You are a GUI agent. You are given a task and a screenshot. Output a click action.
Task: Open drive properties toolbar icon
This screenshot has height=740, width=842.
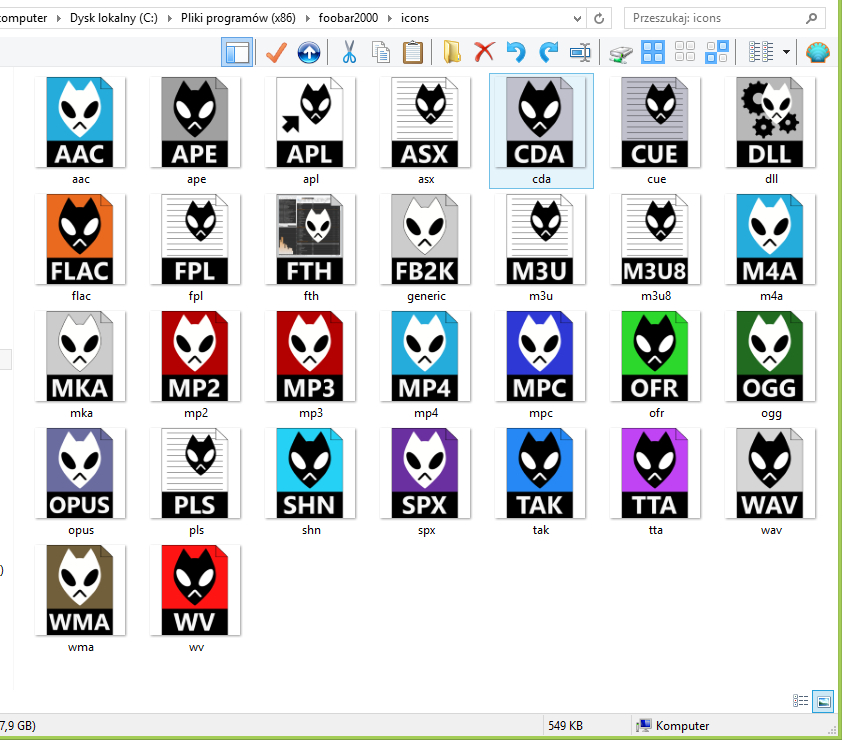coord(621,54)
